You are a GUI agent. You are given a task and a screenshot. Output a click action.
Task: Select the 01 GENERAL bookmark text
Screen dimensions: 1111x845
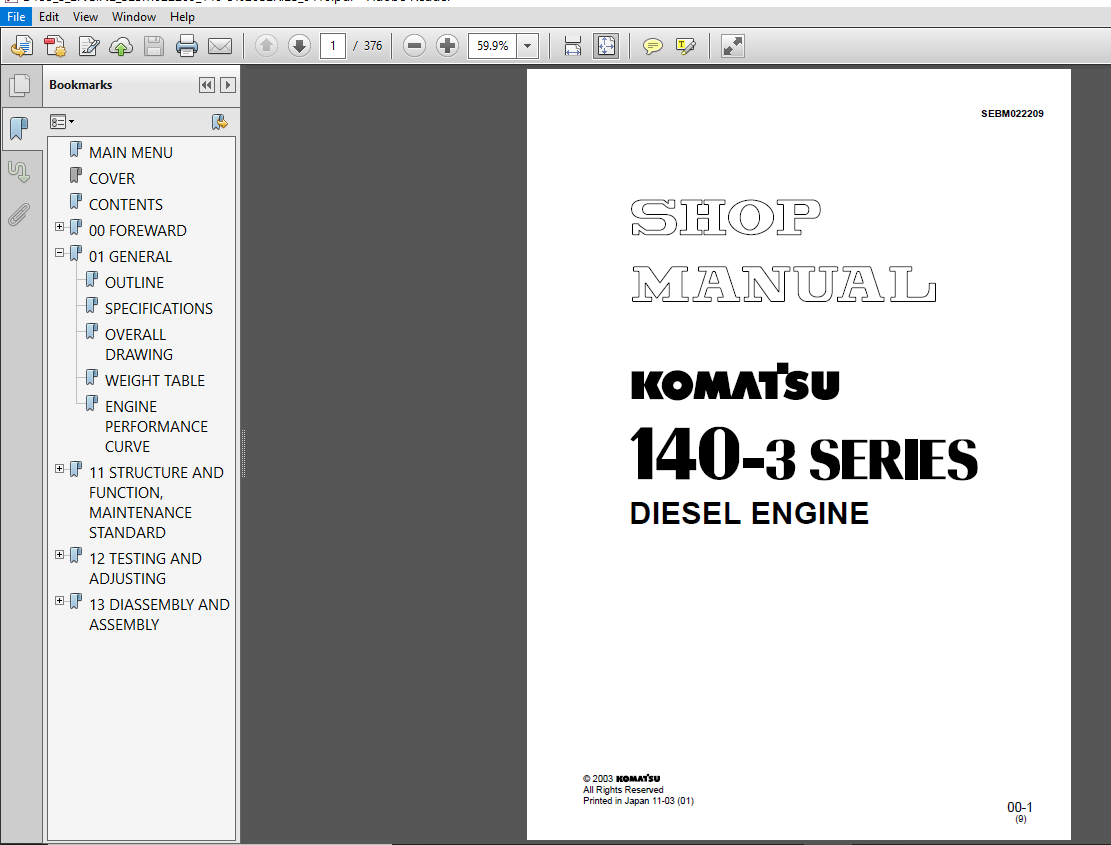130,257
